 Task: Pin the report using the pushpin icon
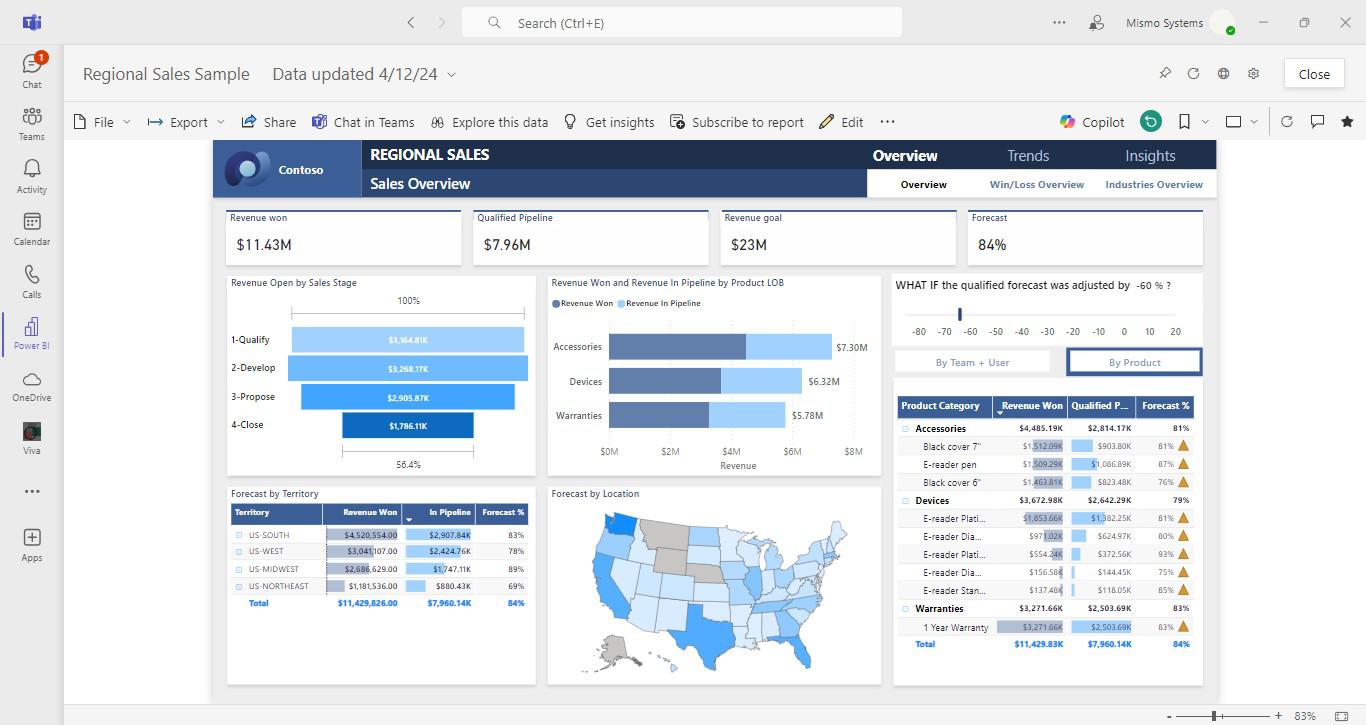coord(1165,74)
